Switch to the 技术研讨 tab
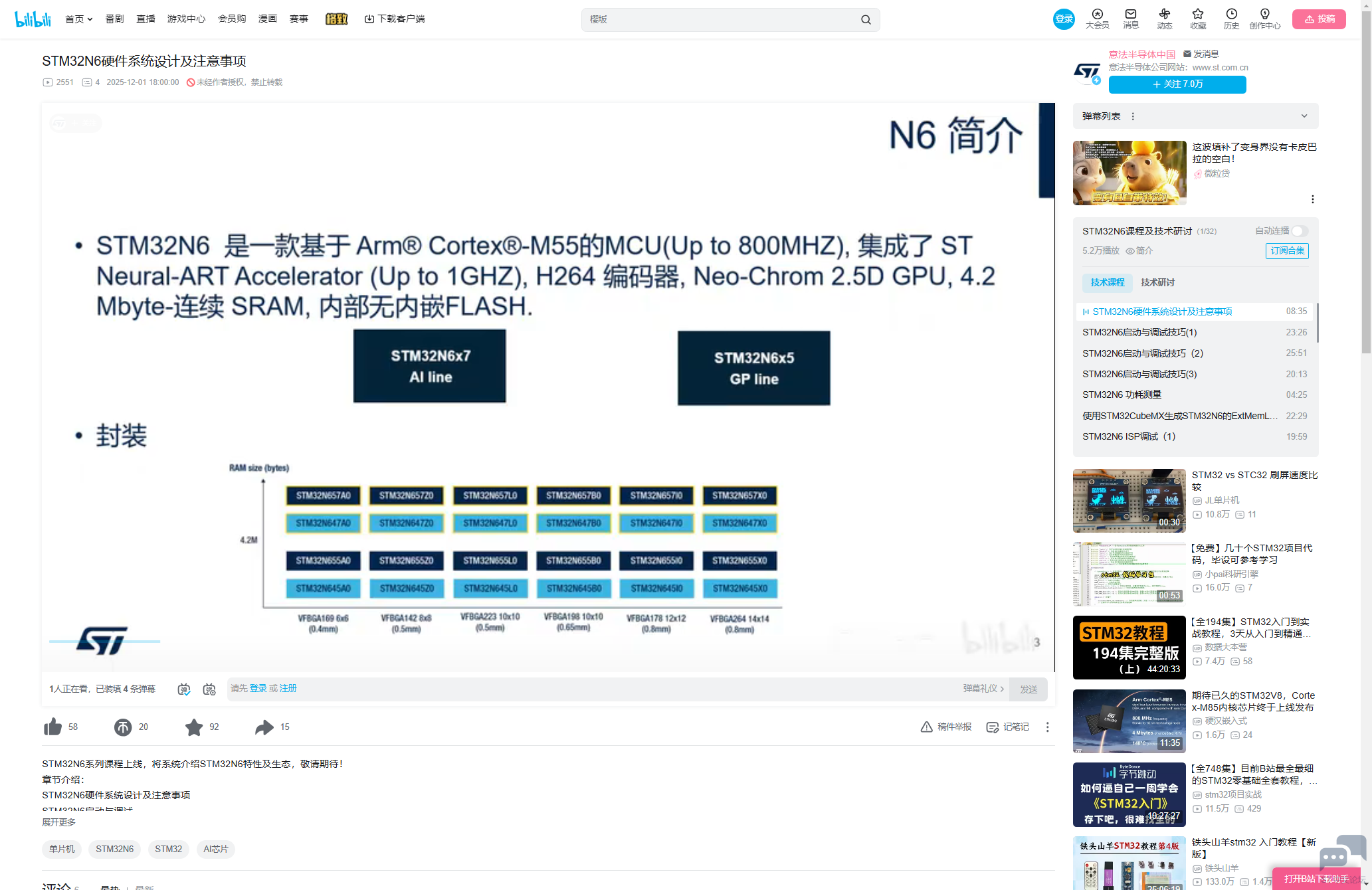Image resolution: width=1372 pixels, height=890 pixels. (1157, 282)
